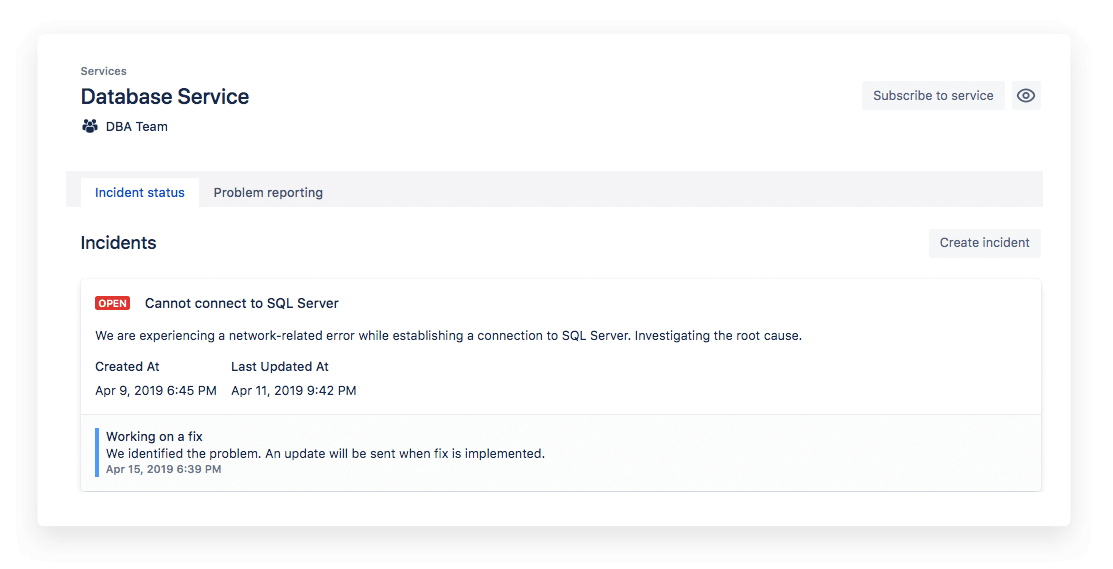The width and height of the screenshot is (1113, 569).
Task: Click the blue bar beside the update
Action: point(97,453)
